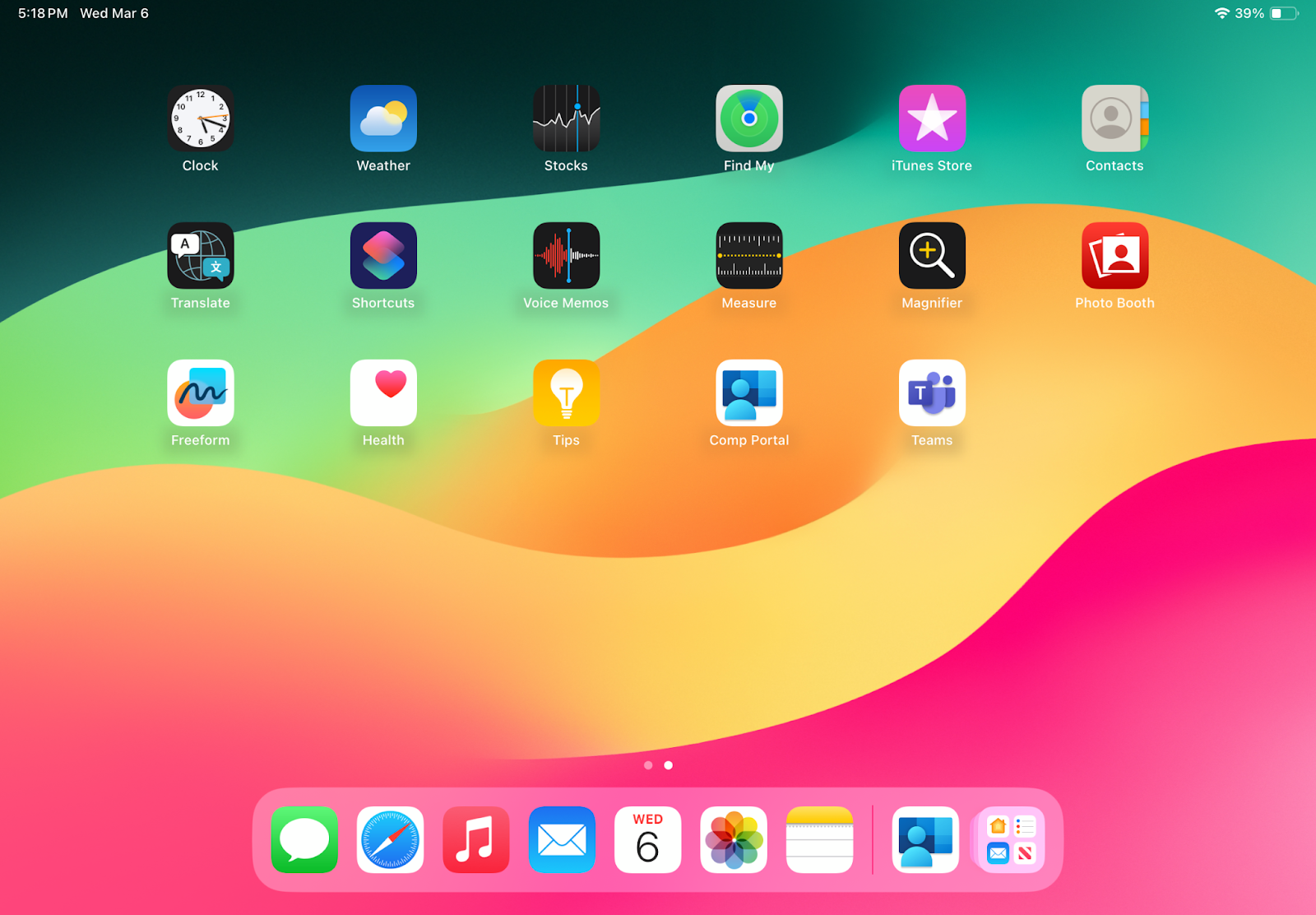
Task: Open Comp Portal on the home screen
Action: (749, 393)
